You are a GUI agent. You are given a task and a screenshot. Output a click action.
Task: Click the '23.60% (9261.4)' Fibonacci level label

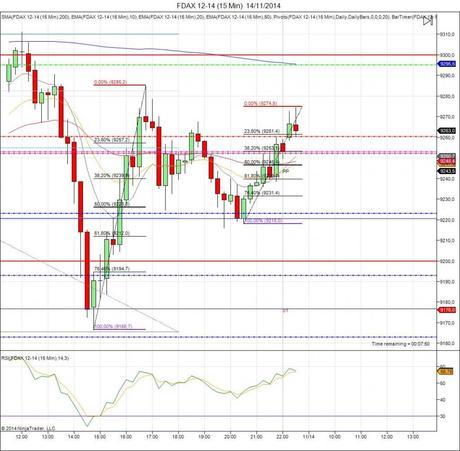click(261, 131)
